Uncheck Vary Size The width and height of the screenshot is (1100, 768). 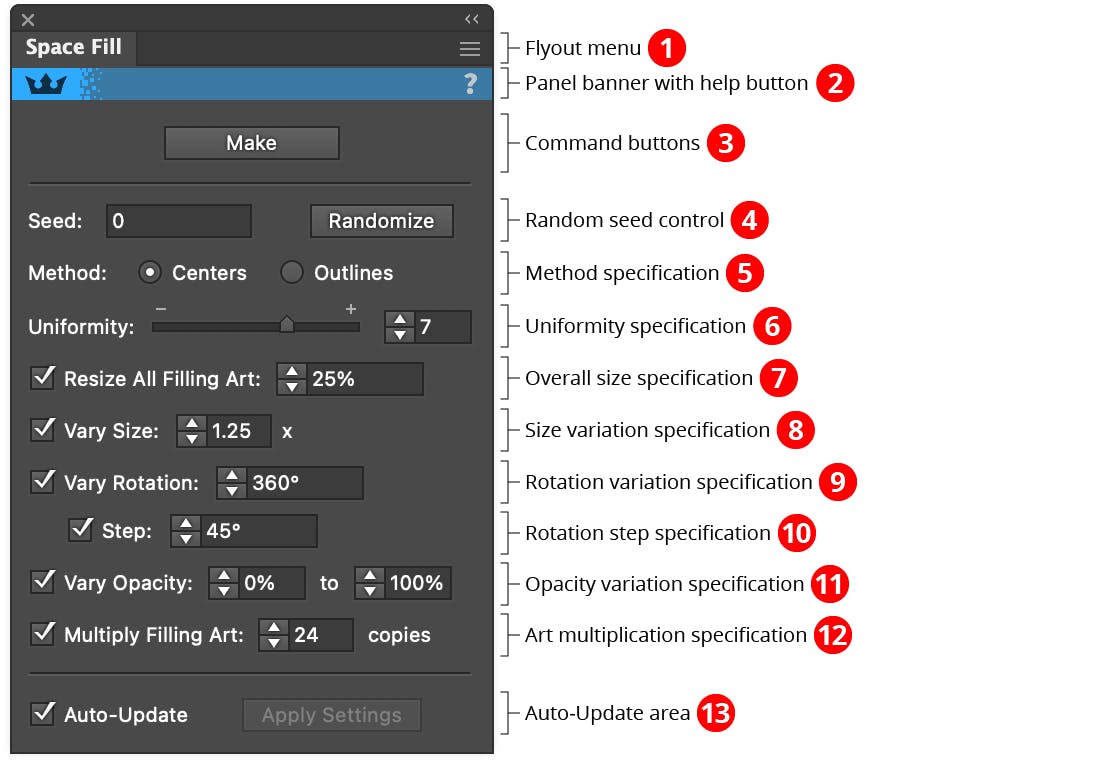pos(42,431)
